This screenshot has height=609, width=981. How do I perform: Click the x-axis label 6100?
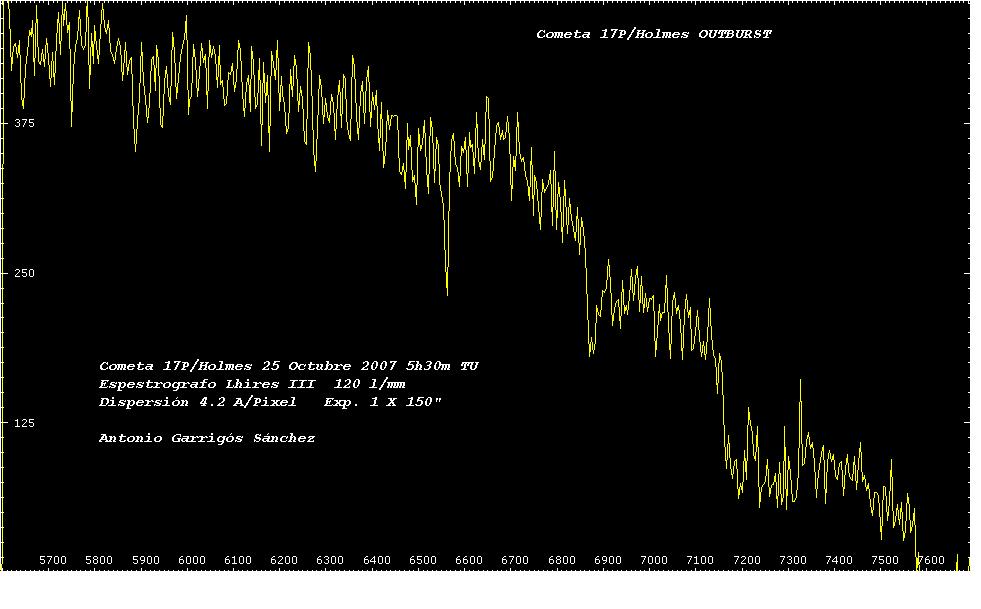pos(238,560)
